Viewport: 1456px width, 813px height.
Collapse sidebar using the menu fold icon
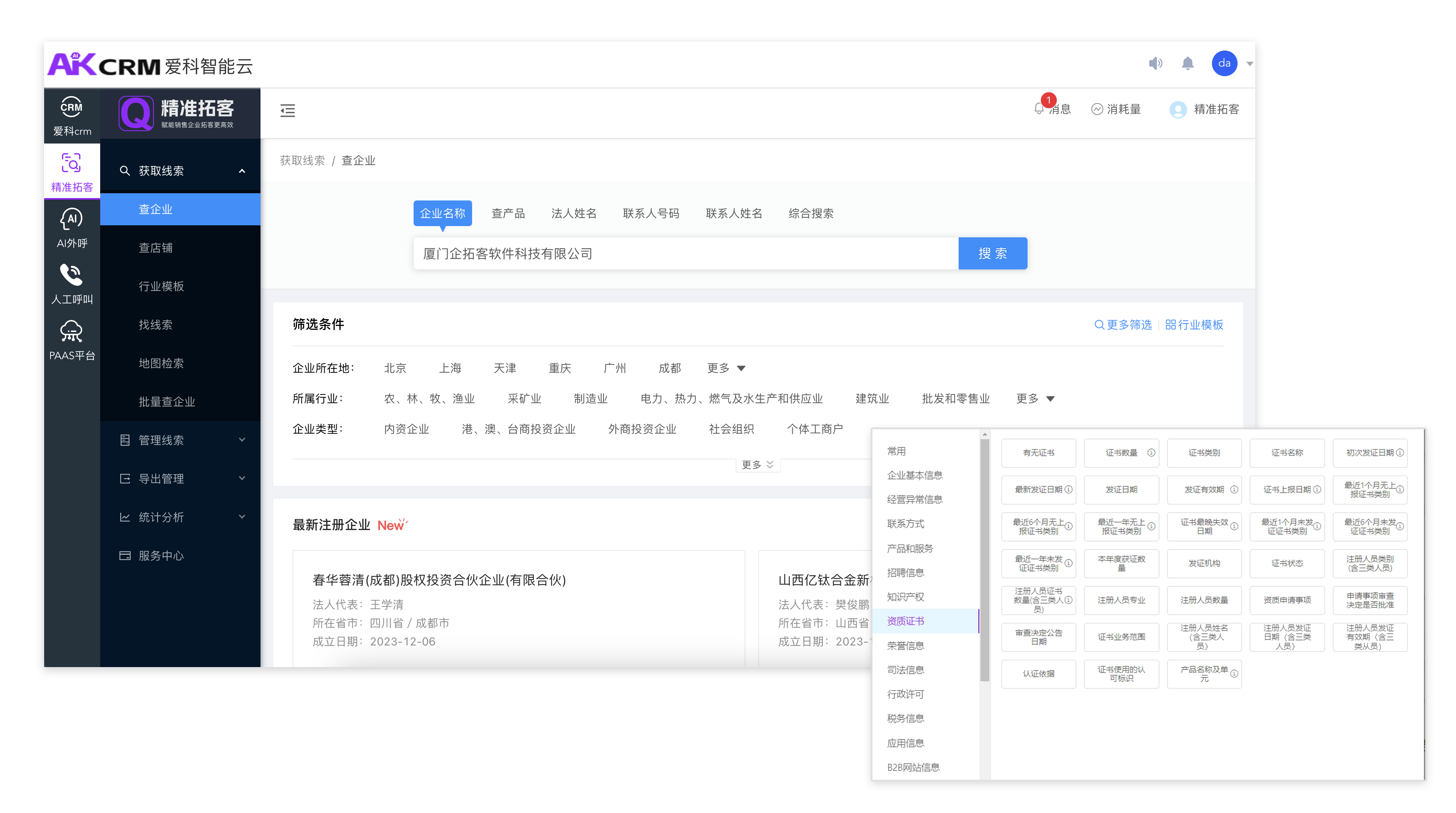[288, 110]
